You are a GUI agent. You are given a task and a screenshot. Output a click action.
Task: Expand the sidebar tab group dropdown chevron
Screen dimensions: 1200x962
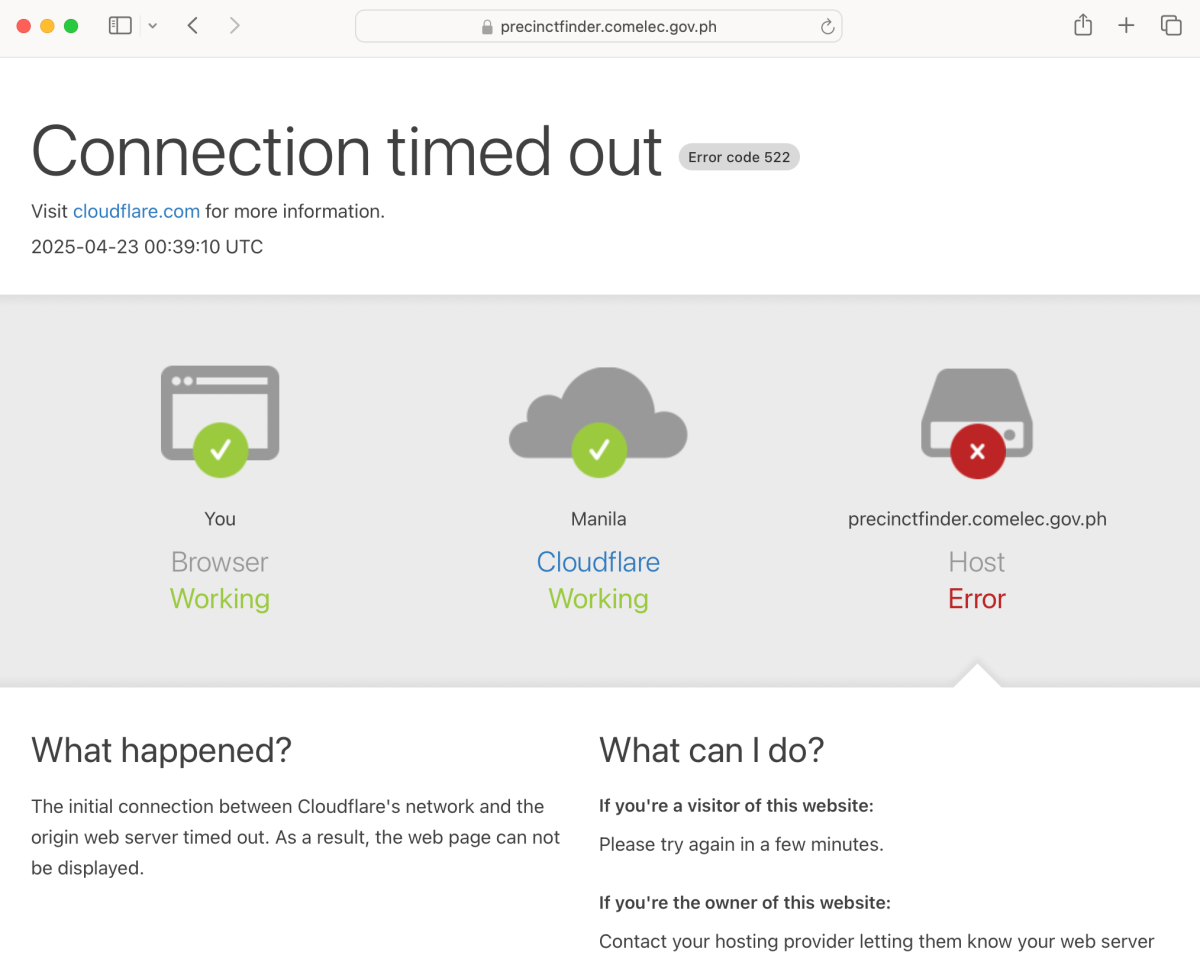(153, 26)
